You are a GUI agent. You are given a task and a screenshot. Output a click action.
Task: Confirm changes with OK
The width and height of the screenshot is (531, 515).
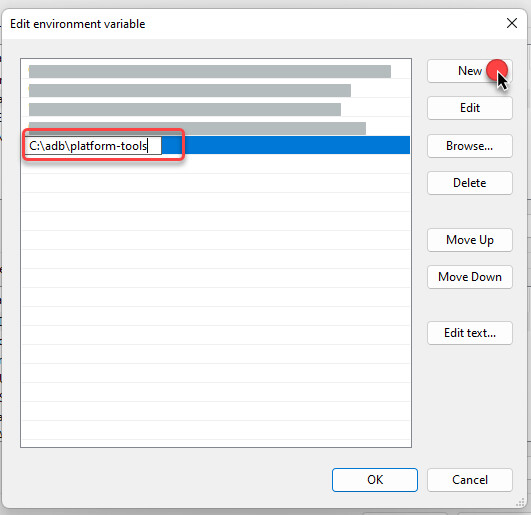pos(375,480)
